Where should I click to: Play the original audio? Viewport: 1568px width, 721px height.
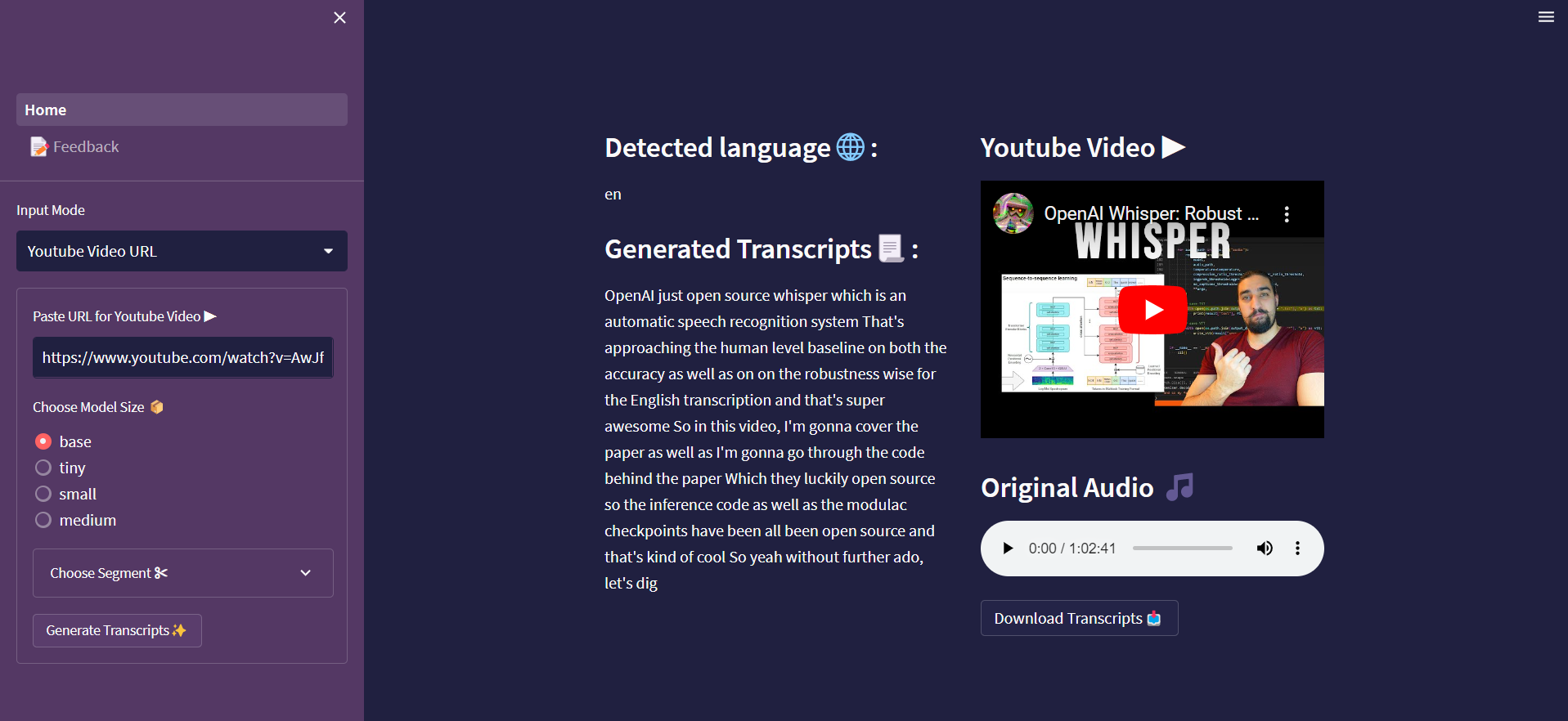click(x=1008, y=549)
